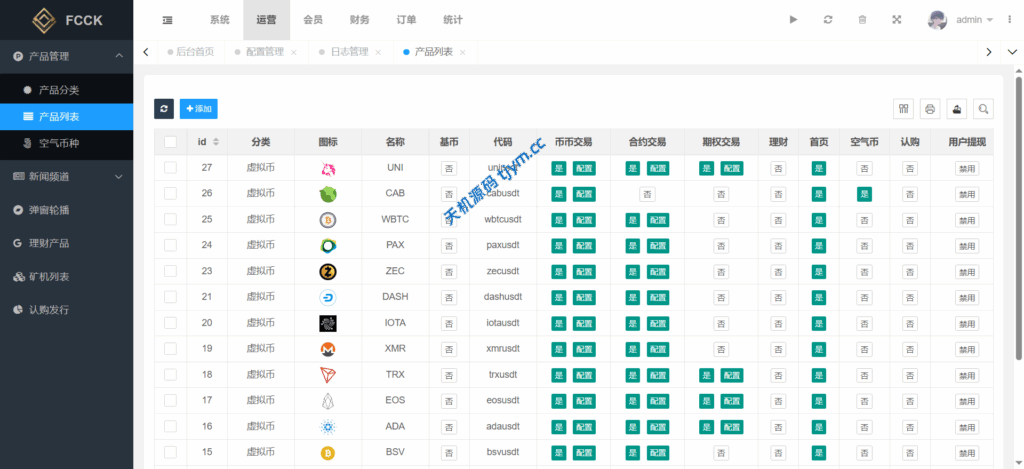
Task: Select the checkbox for the ZEC row
Action: (171, 271)
